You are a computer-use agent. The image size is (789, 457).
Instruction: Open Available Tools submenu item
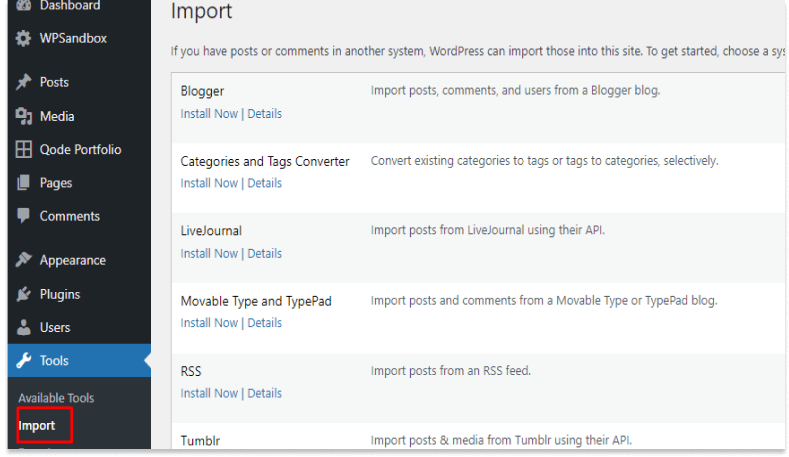56,398
